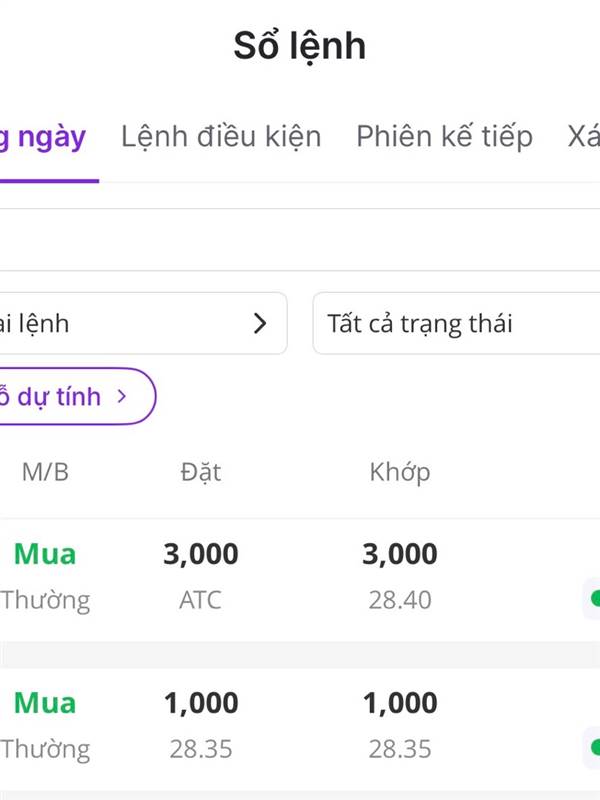Screen dimensions: 600x800
Task: Tap the "Thường" label on the first order
Action: click(45, 600)
